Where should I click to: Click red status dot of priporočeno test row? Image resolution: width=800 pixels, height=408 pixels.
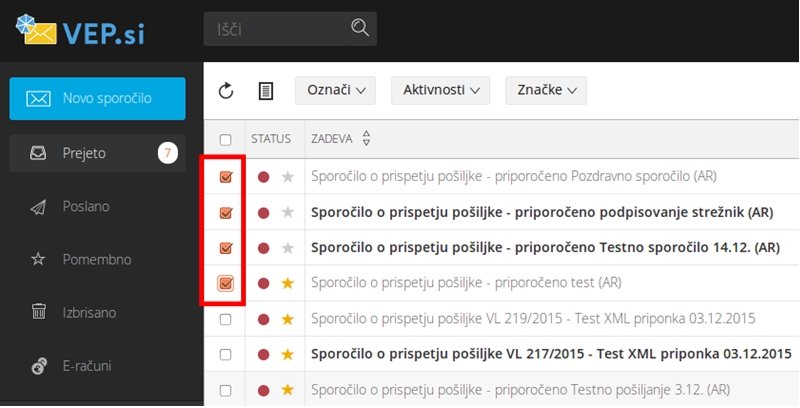pos(263,284)
